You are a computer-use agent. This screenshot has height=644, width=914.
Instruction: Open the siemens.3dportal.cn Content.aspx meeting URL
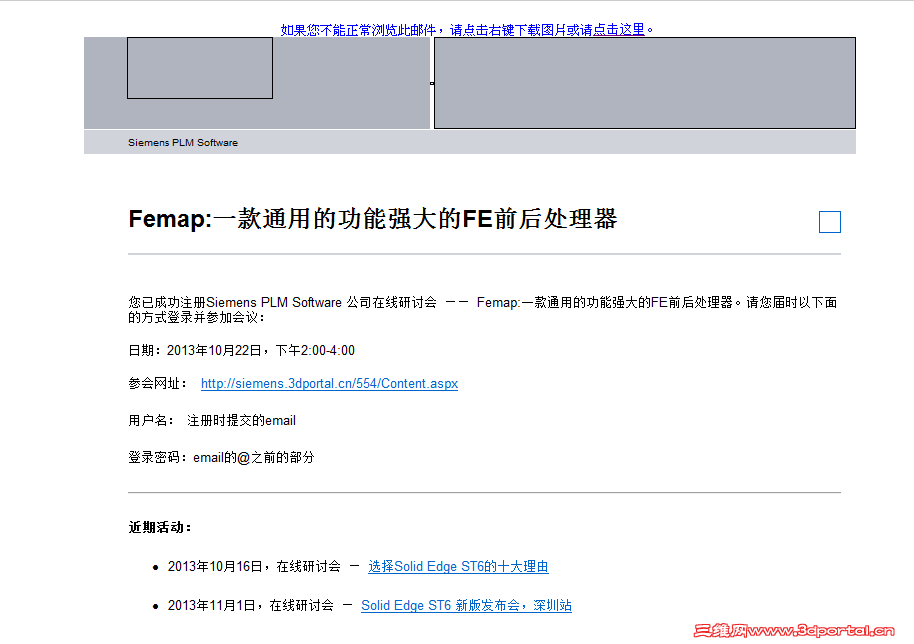pyautogui.click(x=329, y=383)
